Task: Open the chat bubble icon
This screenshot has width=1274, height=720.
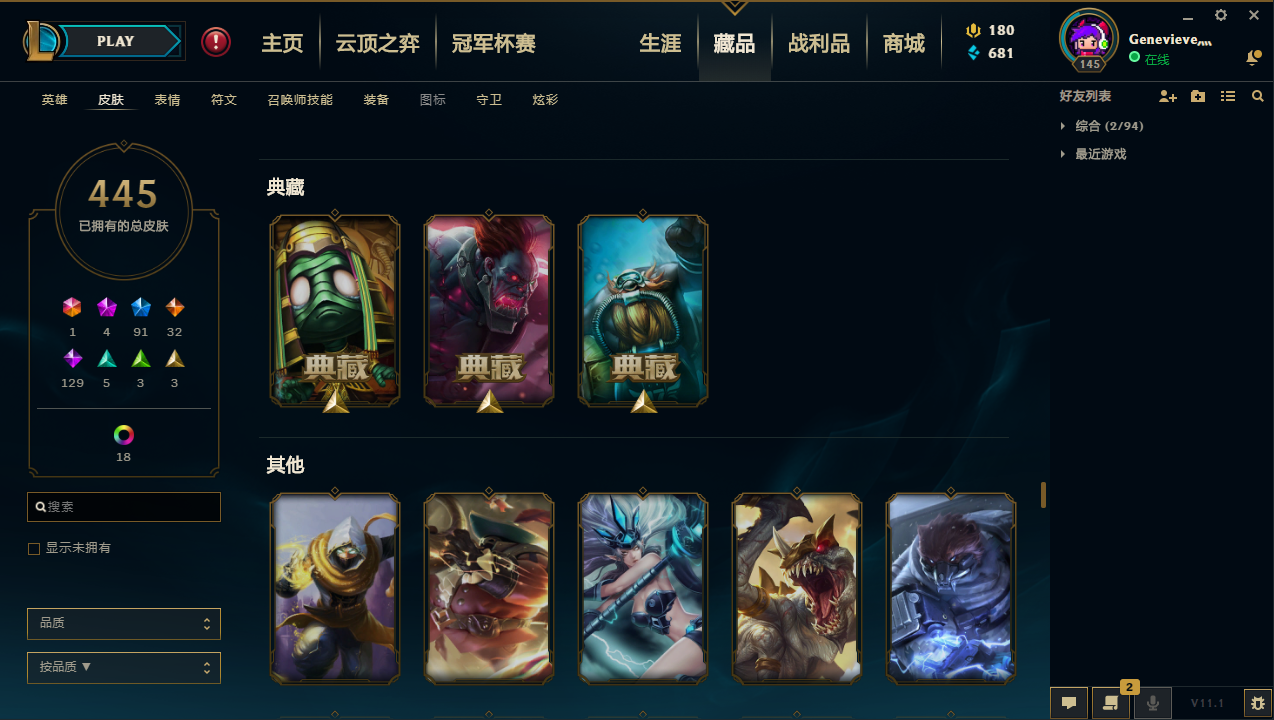Action: point(1068,703)
